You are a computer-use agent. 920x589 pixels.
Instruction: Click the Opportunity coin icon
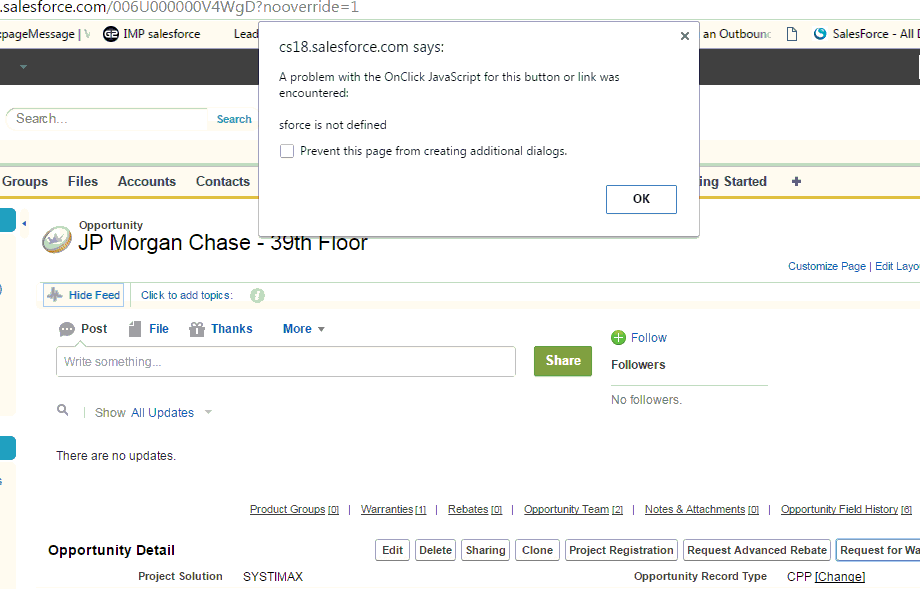(x=57, y=240)
